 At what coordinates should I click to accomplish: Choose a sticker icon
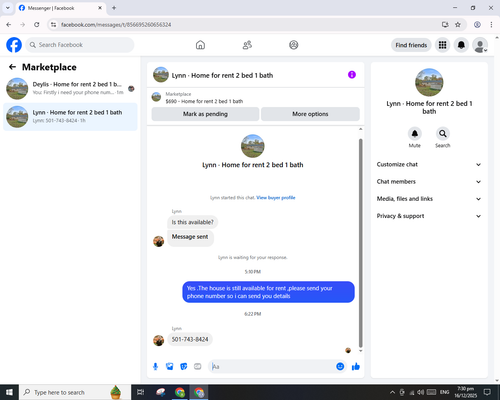pos(184,367)
